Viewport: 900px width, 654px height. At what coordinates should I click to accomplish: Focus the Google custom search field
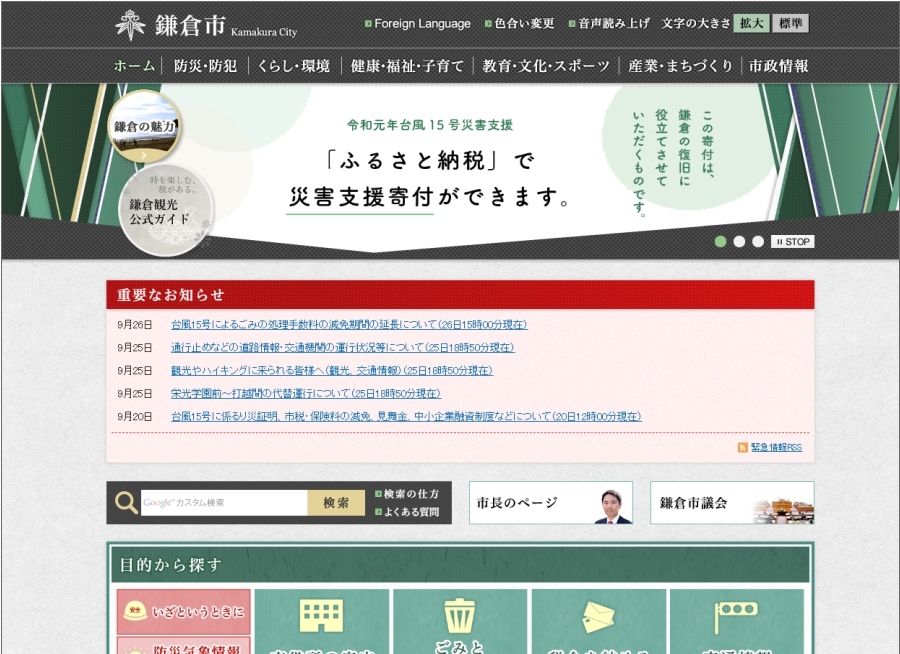click(223, 502)
